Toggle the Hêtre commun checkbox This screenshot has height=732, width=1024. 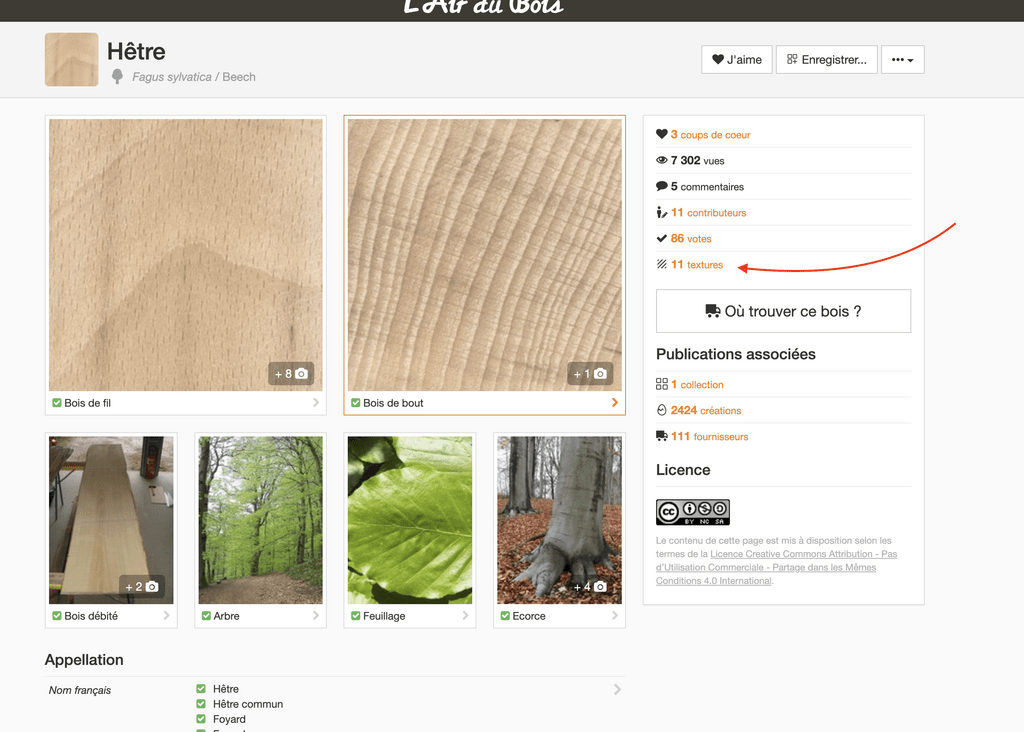(x=201, y=704)
